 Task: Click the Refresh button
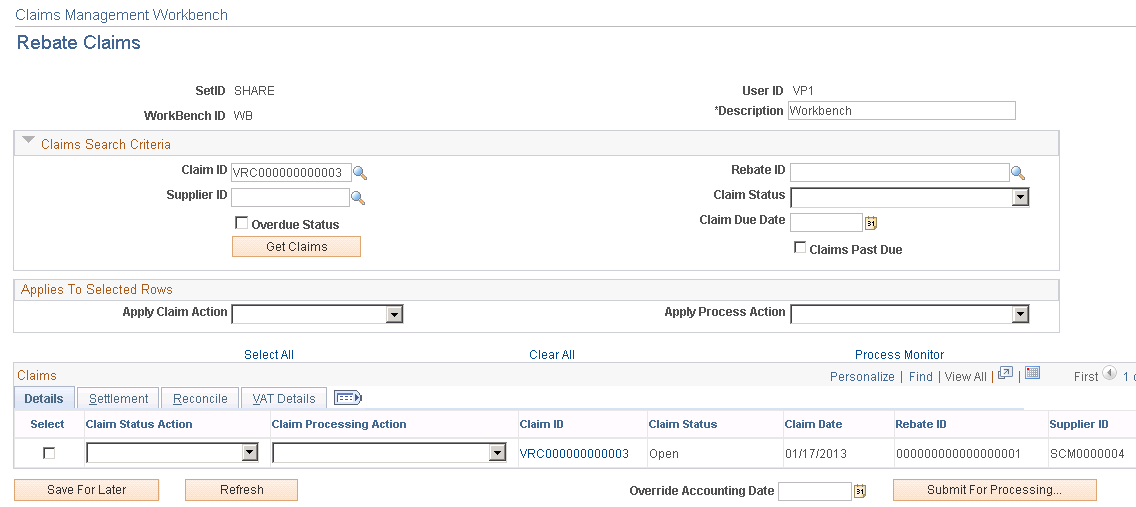(241, 490)
